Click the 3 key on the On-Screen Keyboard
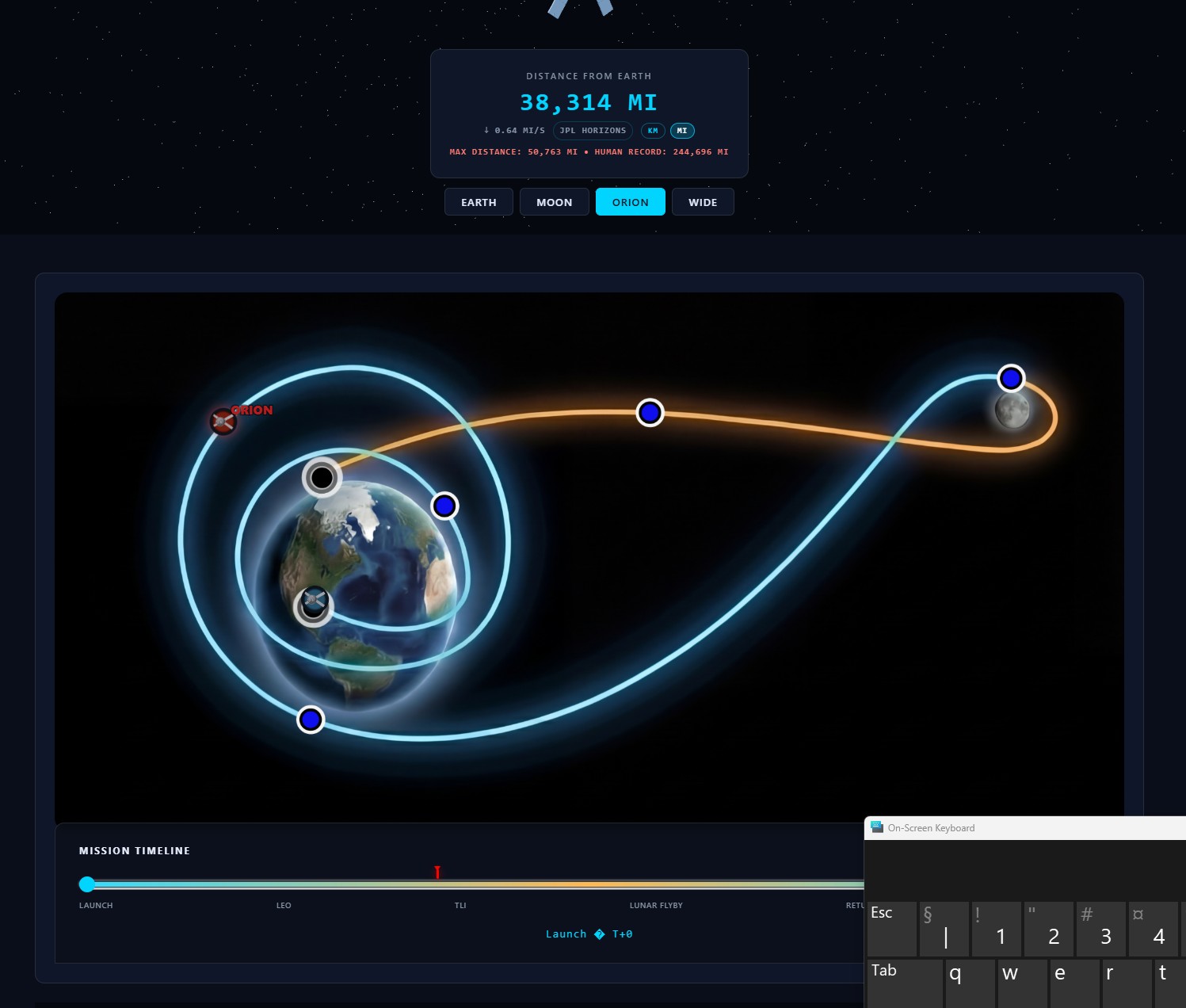This screenshot has height=1008, width=1186. tap(1101, 929)
